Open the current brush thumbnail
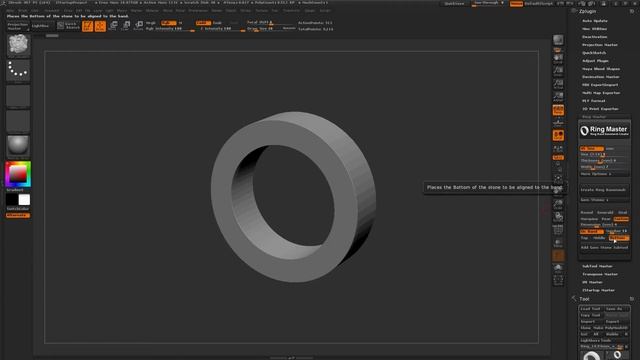Screen dimensions: 640x360 (18, 45)
